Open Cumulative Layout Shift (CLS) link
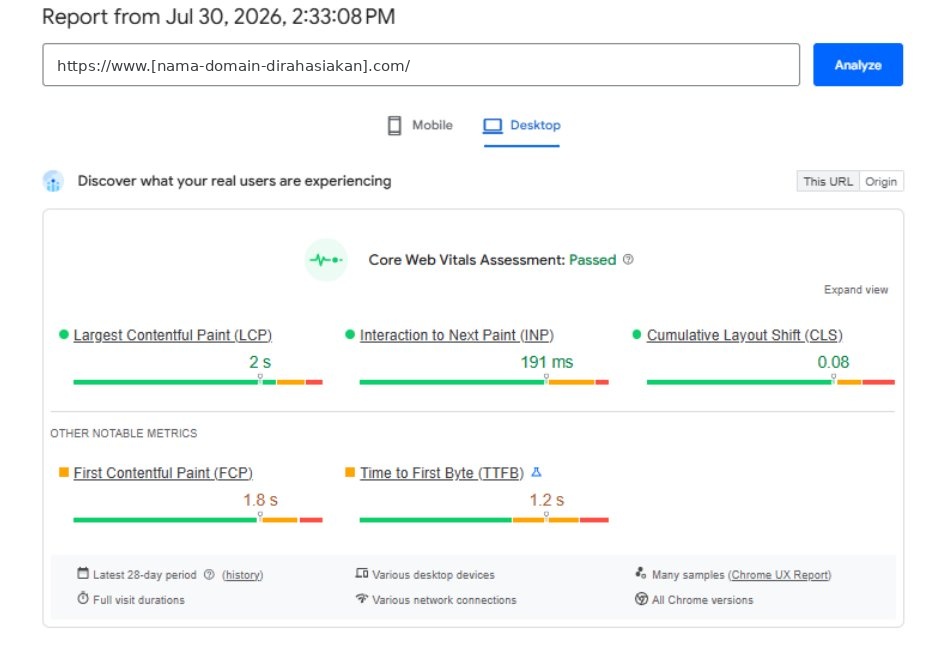The height and width of the screenshot is (660, 940). [745, 335]
